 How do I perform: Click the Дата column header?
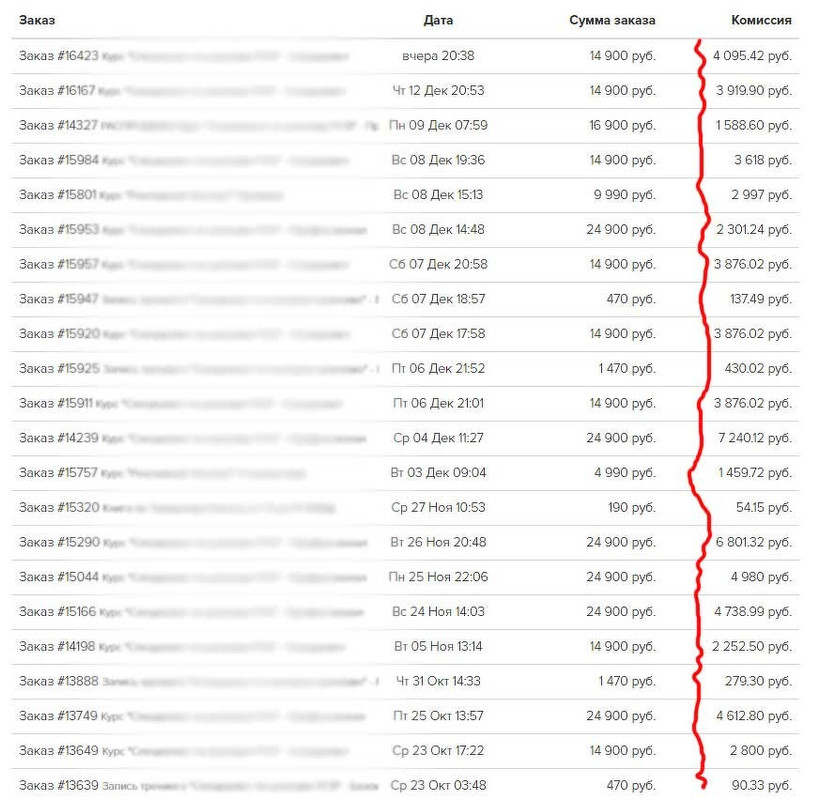438,20
